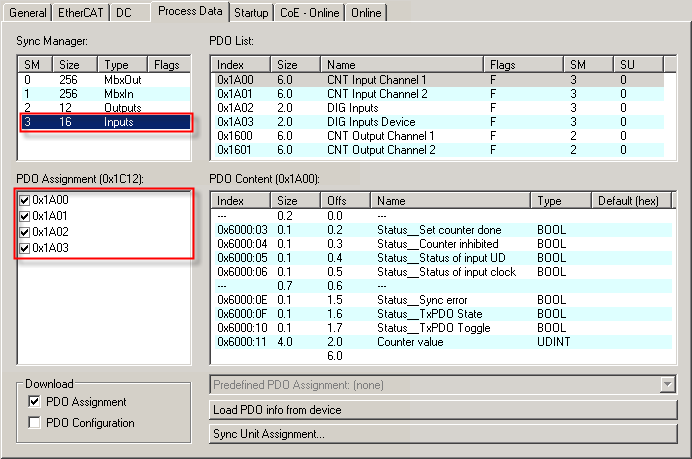The image size is (692, 459).
Task: Switch to CoE - Online tab
Action: pyautogui.click(x=309, y=13)
